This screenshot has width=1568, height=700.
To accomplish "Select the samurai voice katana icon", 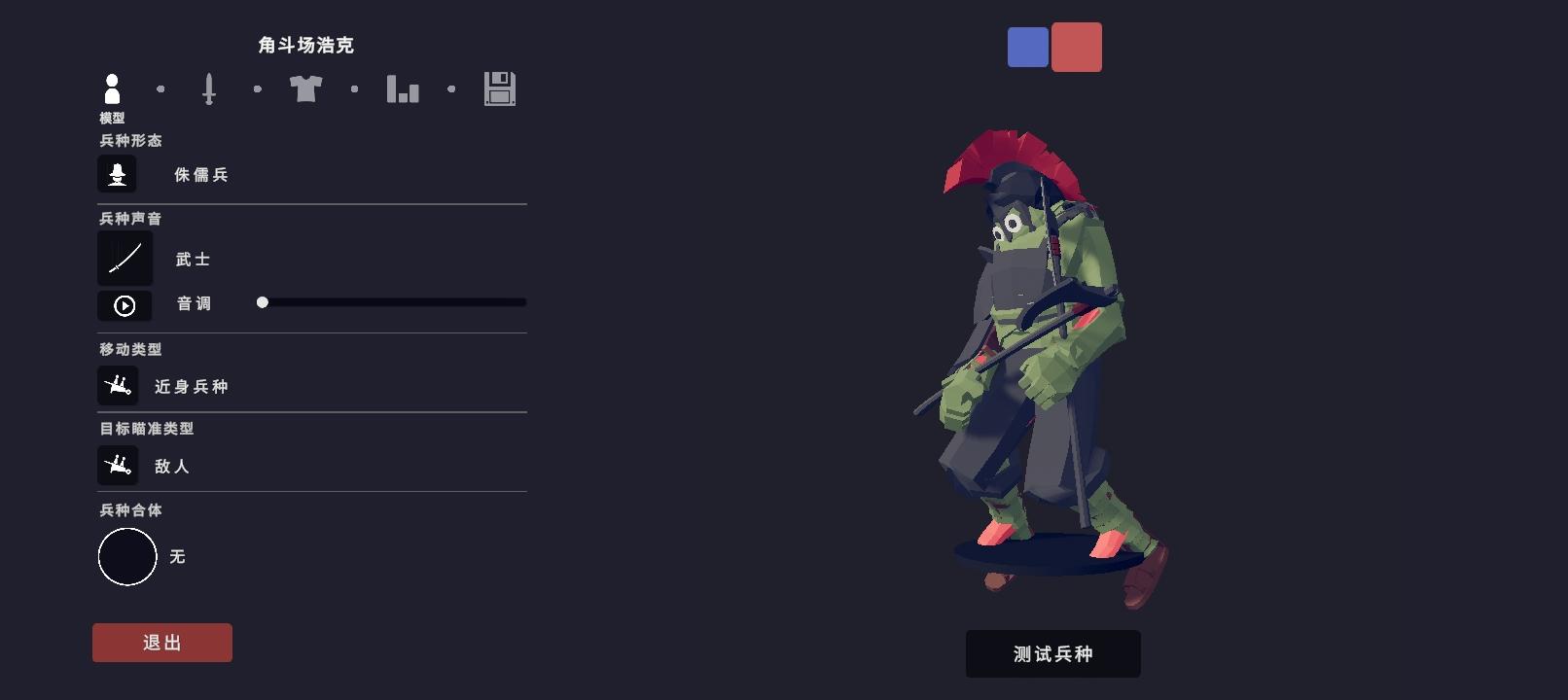I will [x=125, y=259].
